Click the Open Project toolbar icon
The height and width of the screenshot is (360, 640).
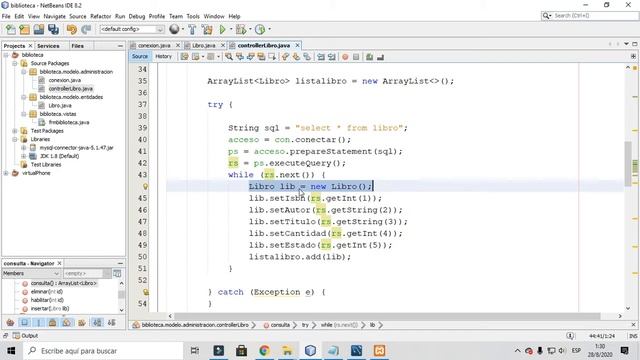39,29
